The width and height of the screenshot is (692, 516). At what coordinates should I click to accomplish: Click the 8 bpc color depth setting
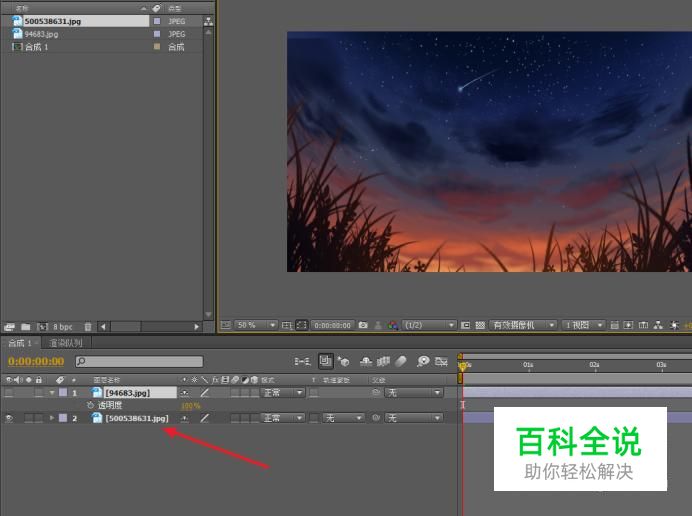pyautogui.click(x=62, y=327)
